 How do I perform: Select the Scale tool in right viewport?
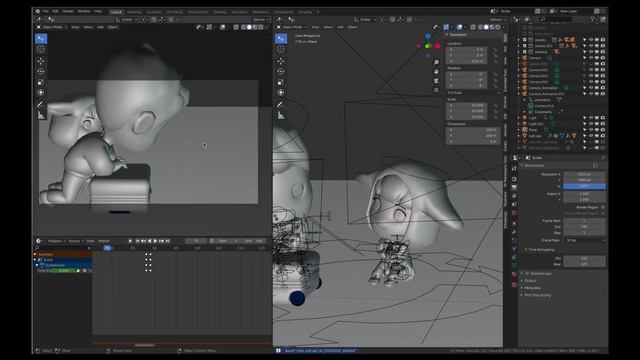[281, 82]
